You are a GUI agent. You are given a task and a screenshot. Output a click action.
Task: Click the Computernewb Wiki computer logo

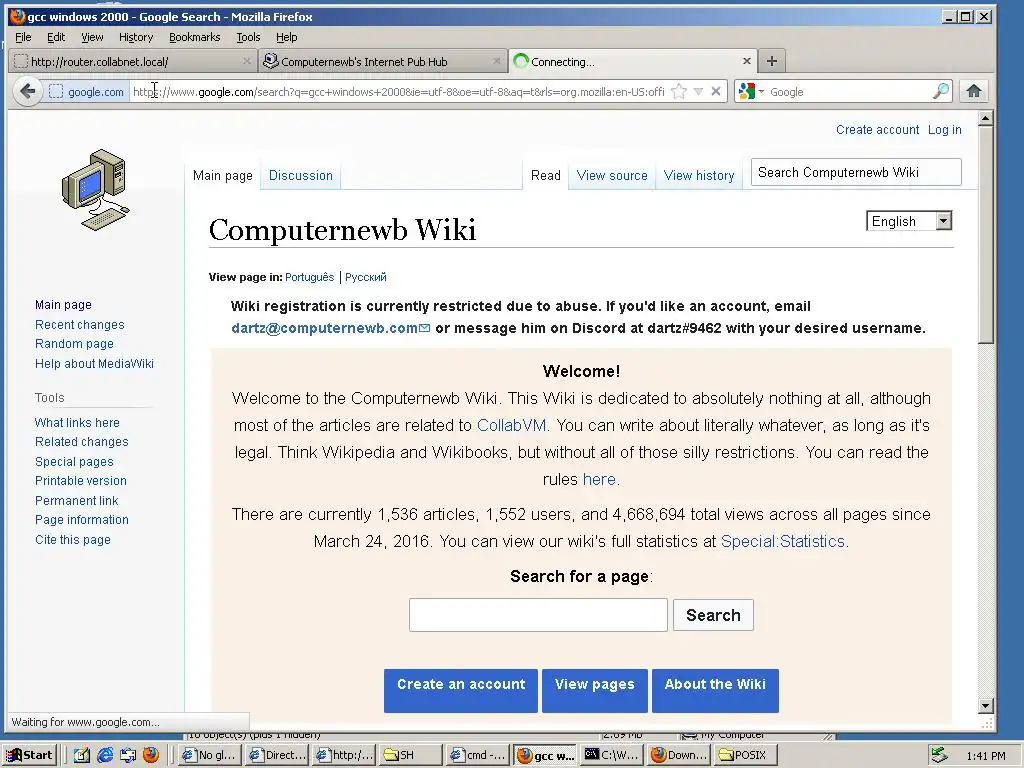pos(95,190)
